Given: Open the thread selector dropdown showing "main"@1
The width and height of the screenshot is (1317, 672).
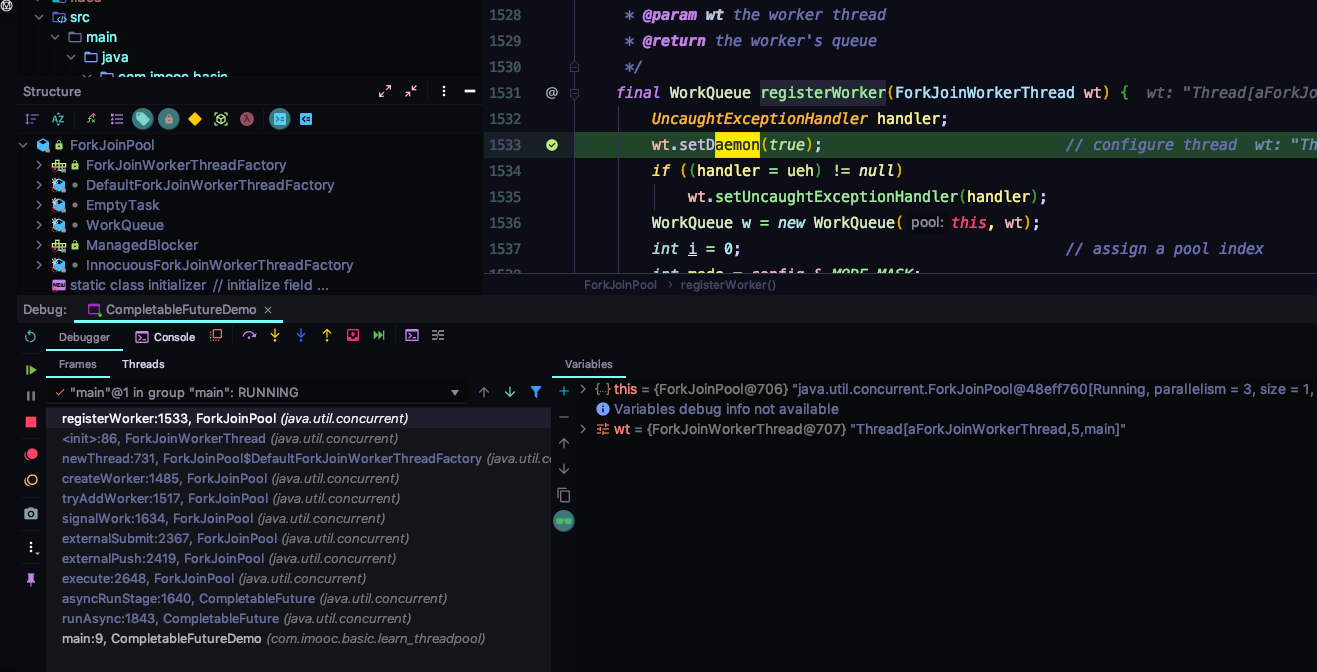Looking at the screenshot, I should tap(455, 393).
